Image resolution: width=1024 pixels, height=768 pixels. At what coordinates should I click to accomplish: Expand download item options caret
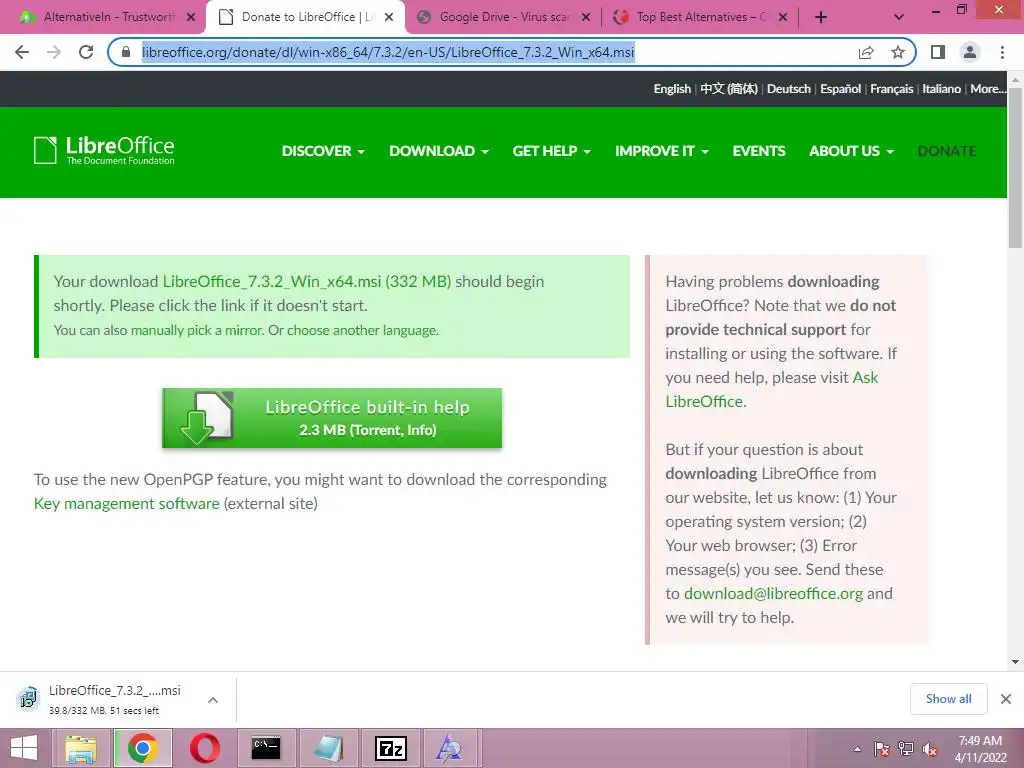coord(213,700)
